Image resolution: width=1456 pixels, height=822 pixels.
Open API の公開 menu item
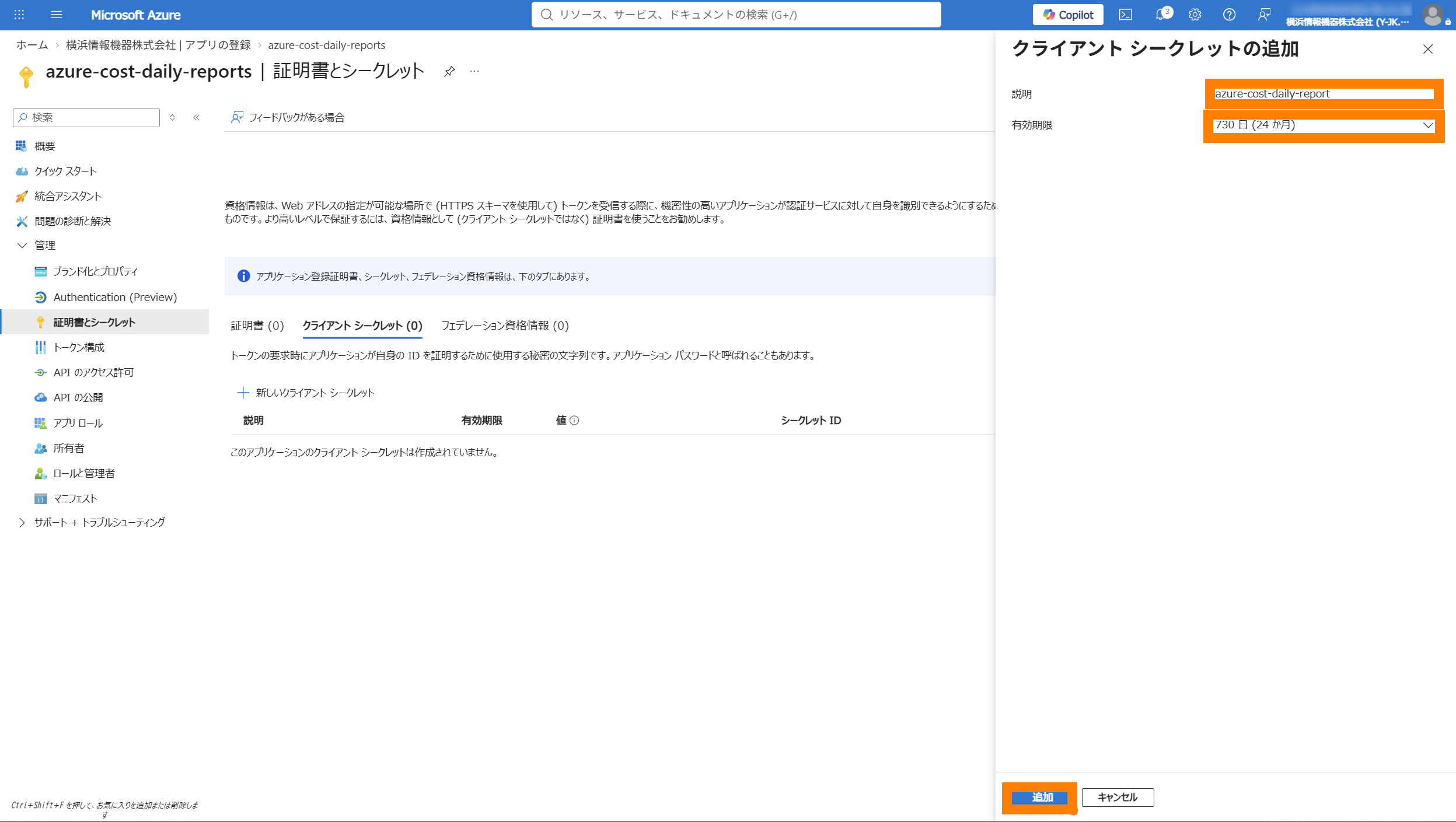tap(78, 397)
